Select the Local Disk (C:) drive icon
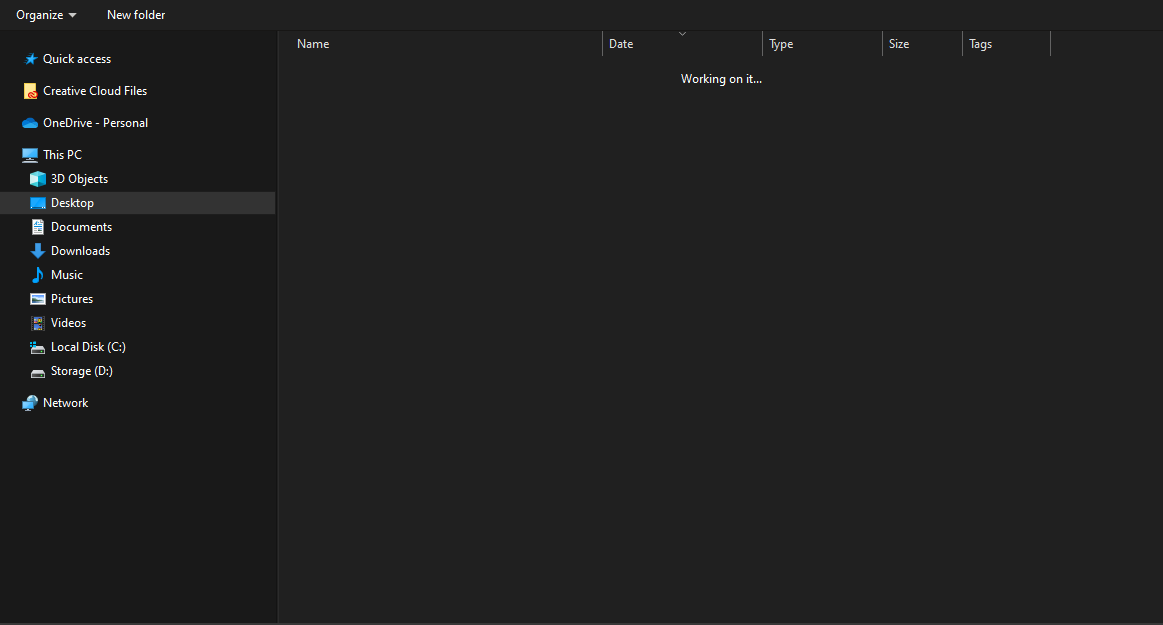The height and width of the screenshot is (625, 1163). coord(38,346)
